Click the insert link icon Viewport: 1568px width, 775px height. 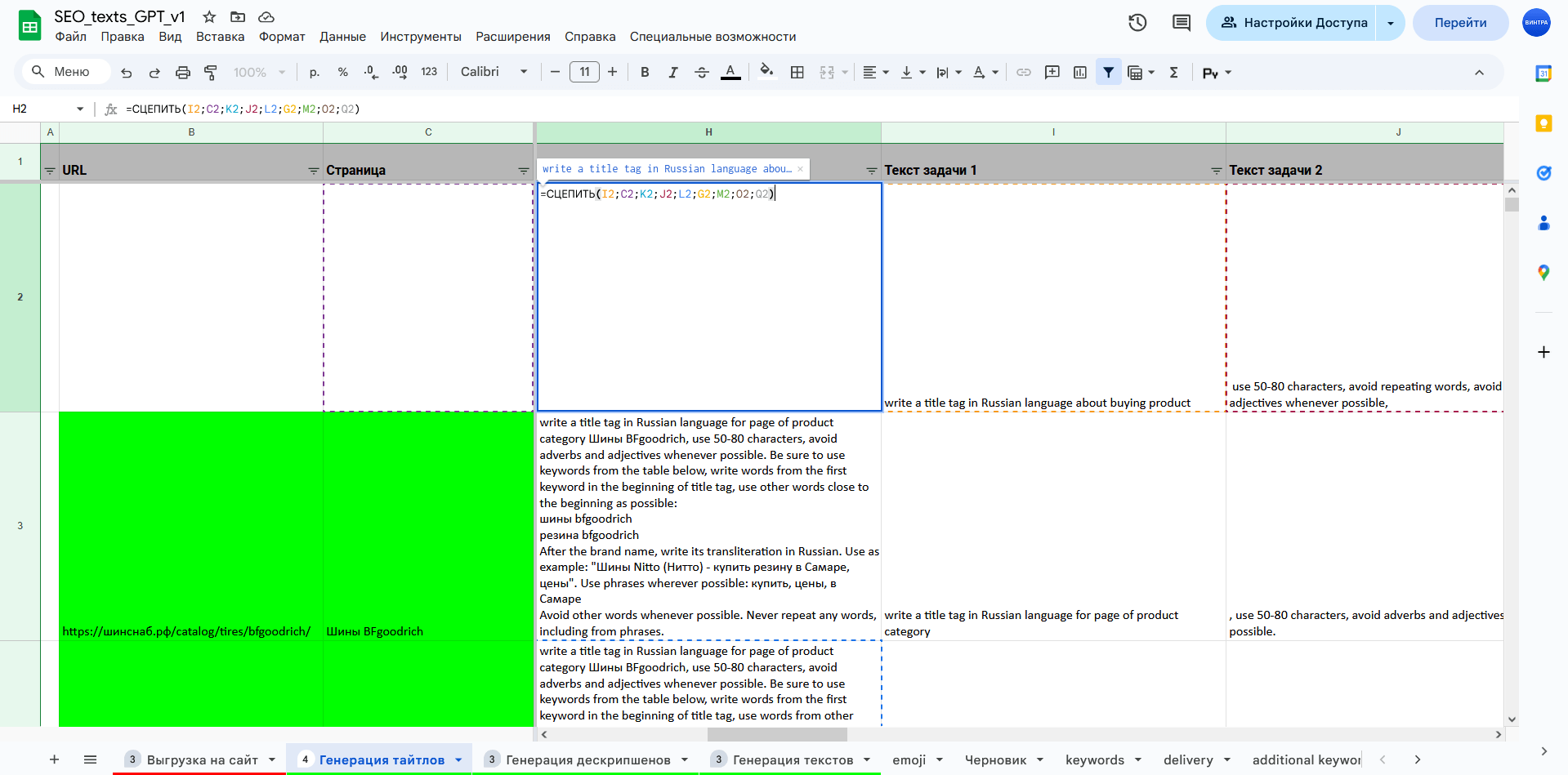1023,73
